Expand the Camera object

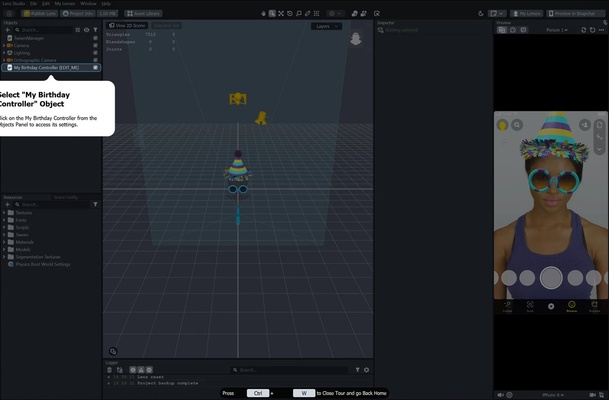pyautogui.click(x=4, y=45)
